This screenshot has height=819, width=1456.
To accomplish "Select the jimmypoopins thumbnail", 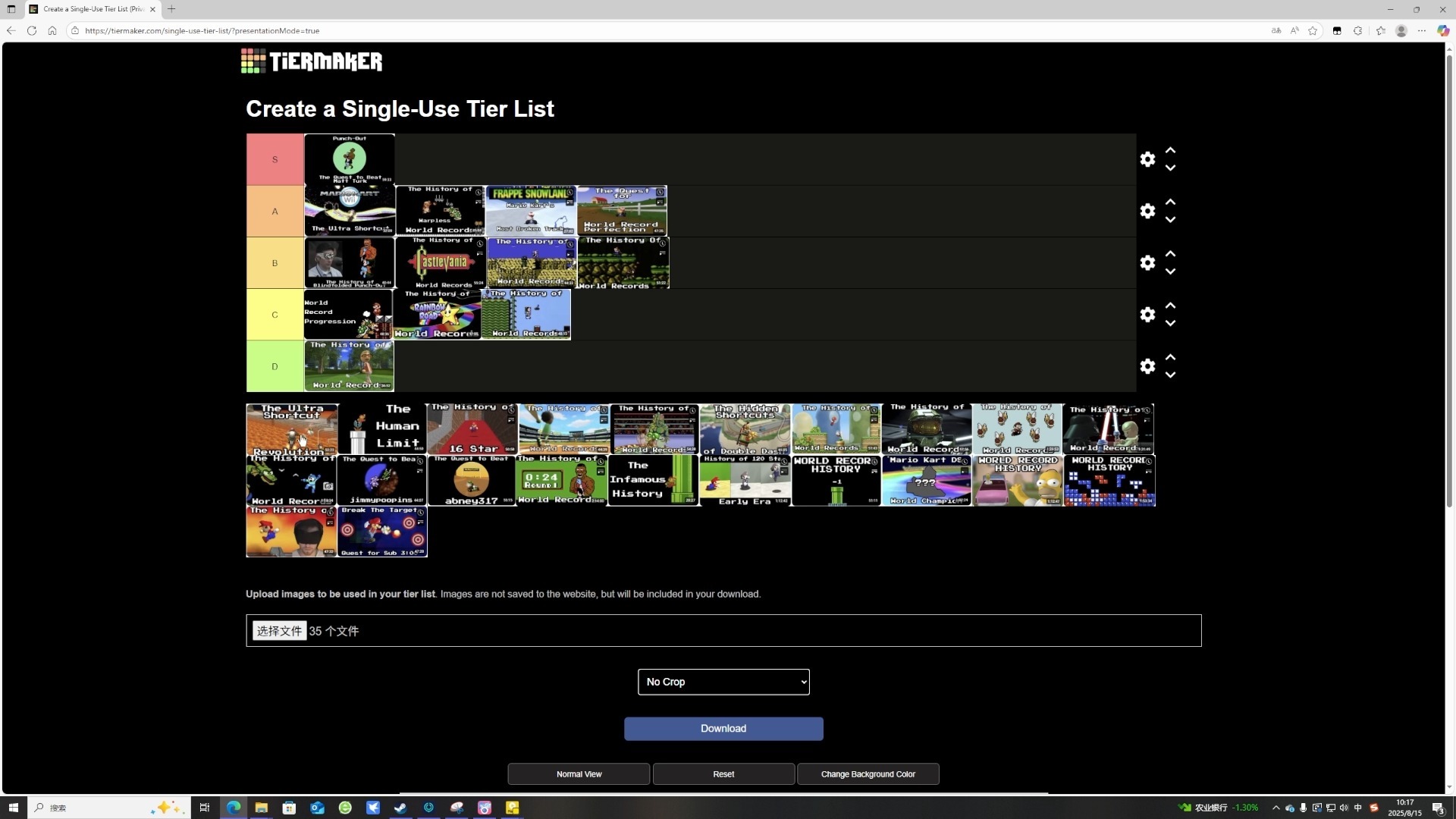I will [x=381, y=480].
